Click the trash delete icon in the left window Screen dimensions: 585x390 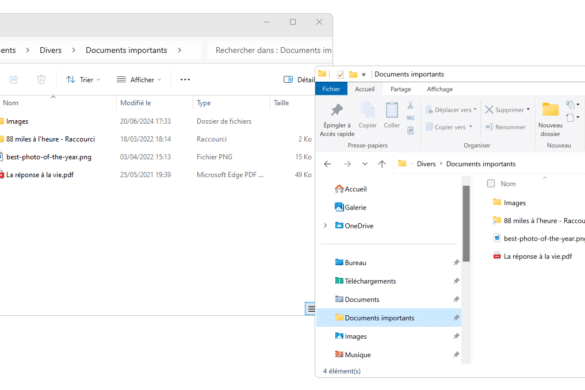coord(41,79)
